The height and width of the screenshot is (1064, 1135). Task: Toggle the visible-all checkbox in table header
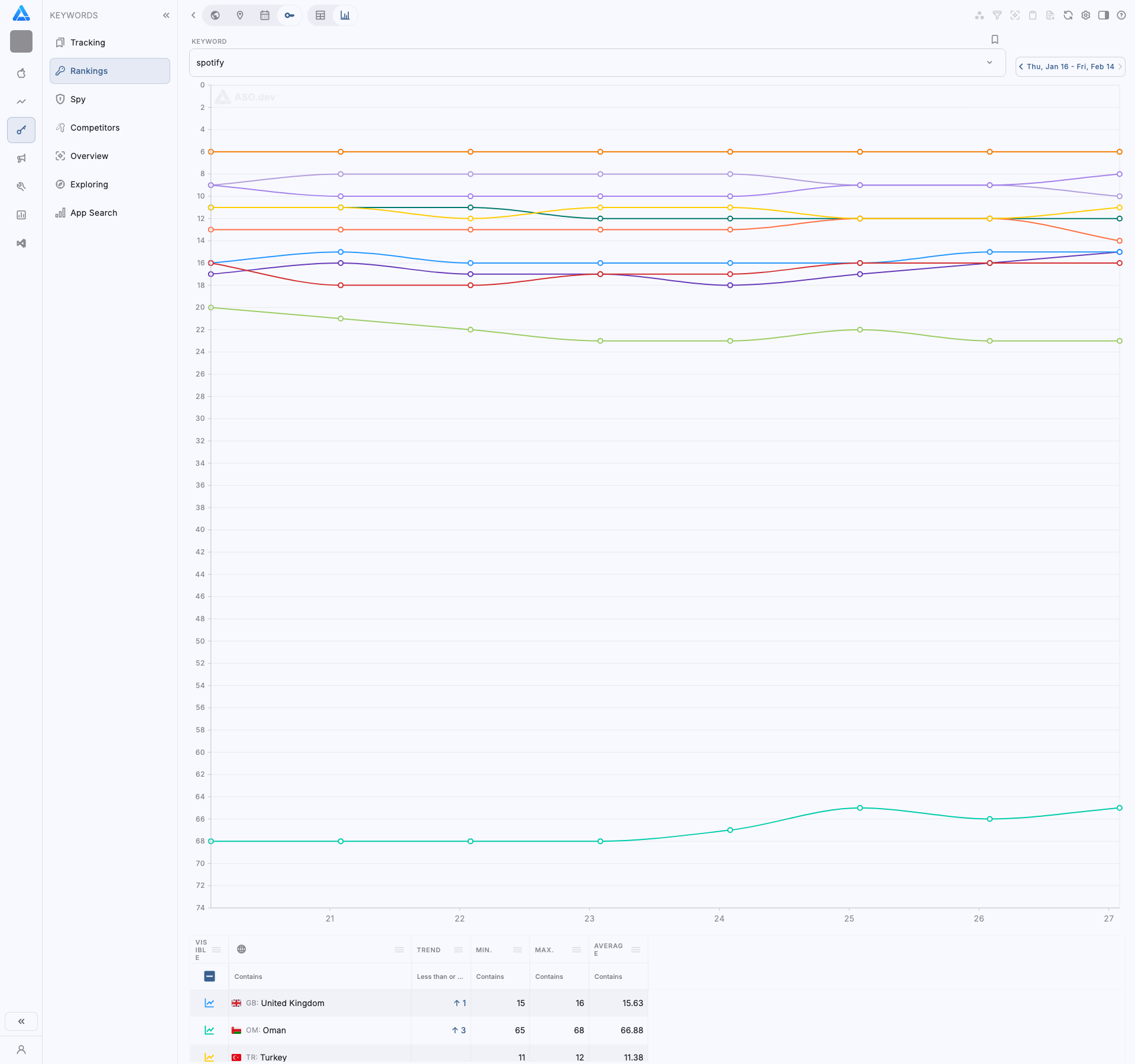point(209,977)
